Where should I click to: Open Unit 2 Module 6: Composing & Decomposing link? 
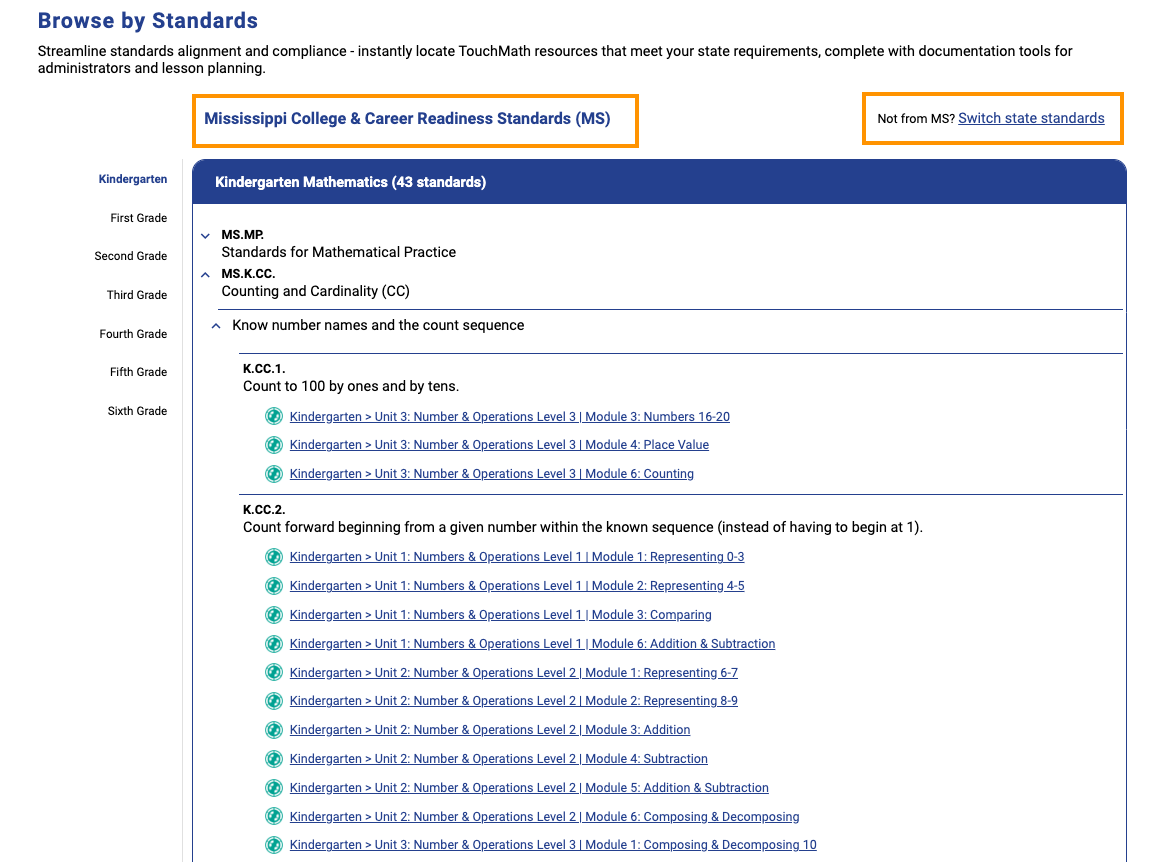coord(544,817)
